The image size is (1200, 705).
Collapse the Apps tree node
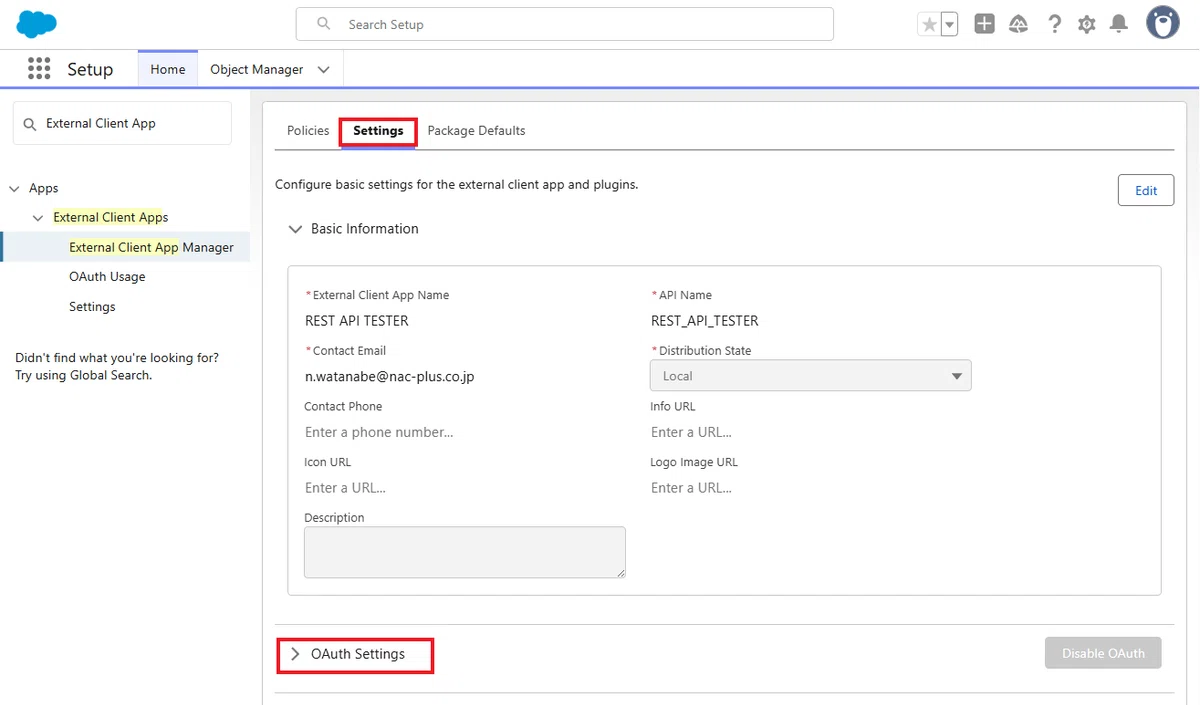15,188
